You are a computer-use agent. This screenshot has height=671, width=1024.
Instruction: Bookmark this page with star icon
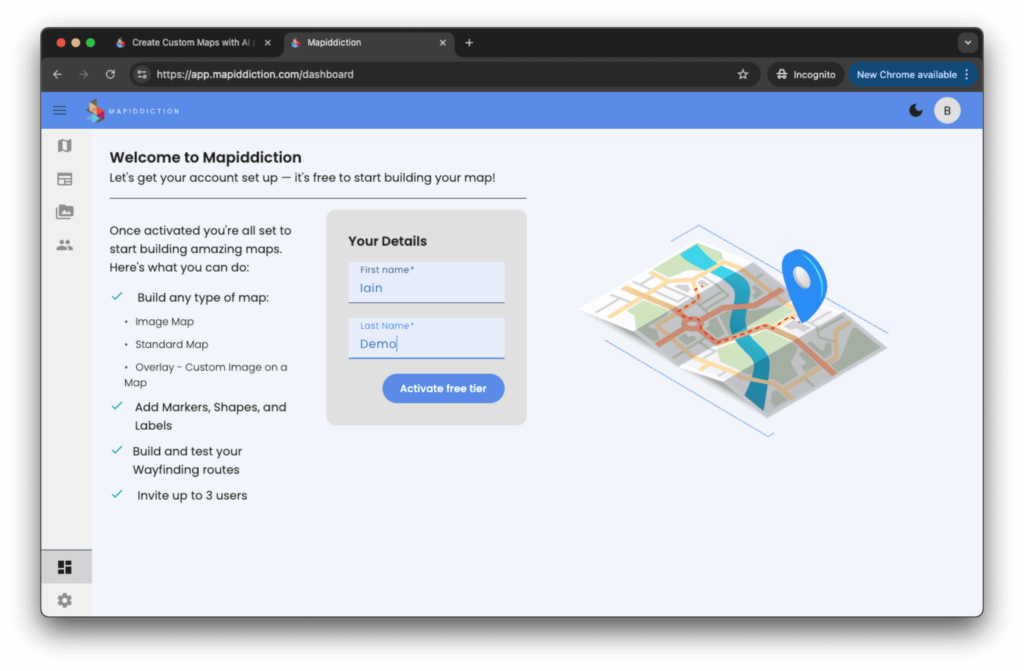tap(743, 75)
